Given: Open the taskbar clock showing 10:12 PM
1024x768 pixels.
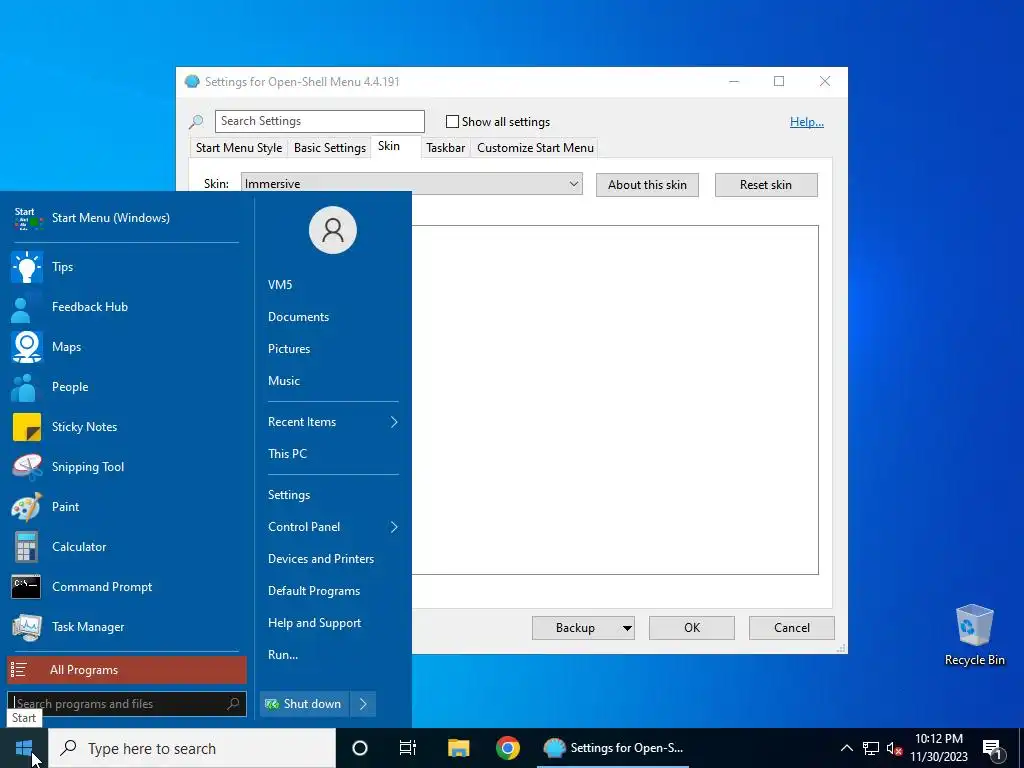Looking at the screenshot, I should (938, 748).
